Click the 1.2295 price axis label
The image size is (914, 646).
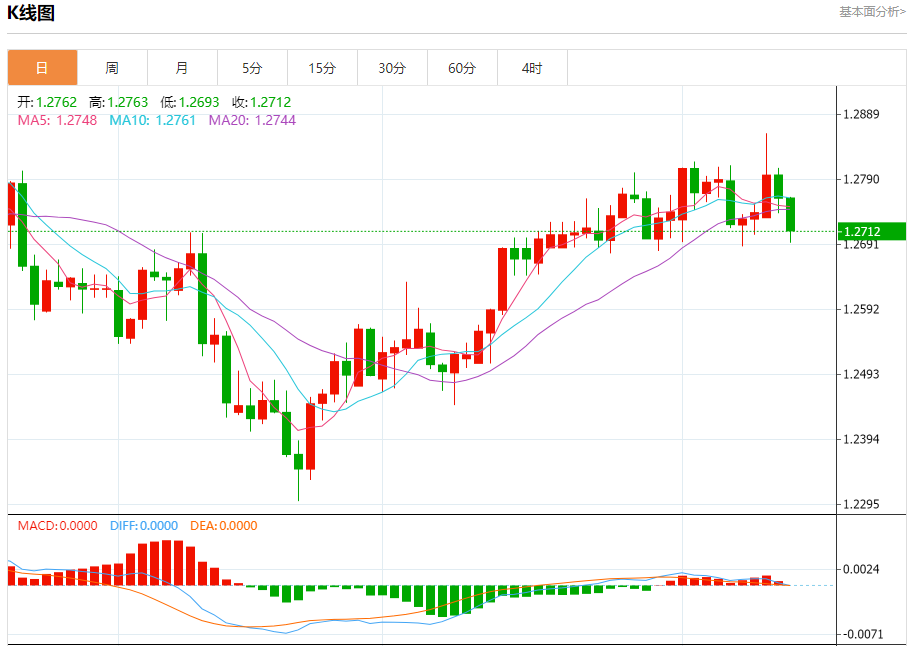[862, 504]
